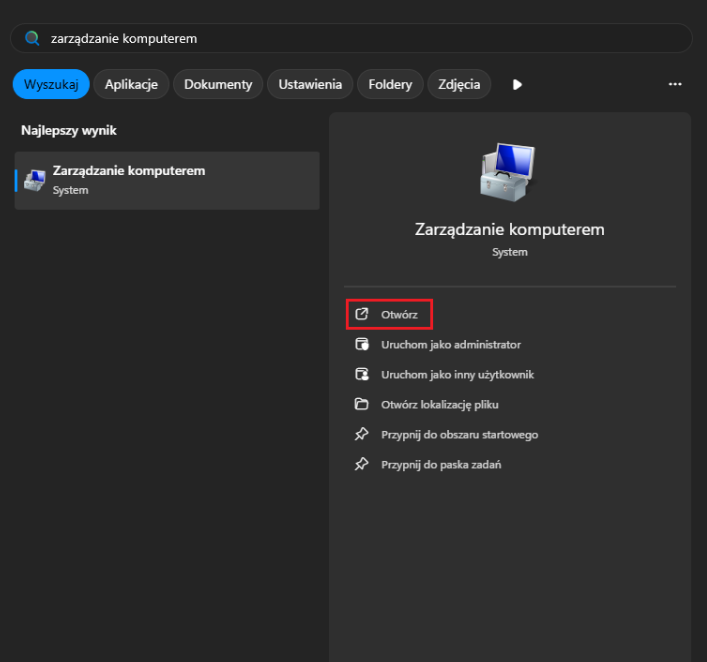
Task: Click the folder icon for Otwórz lokalizację pliku
Action: pos(362,404)
